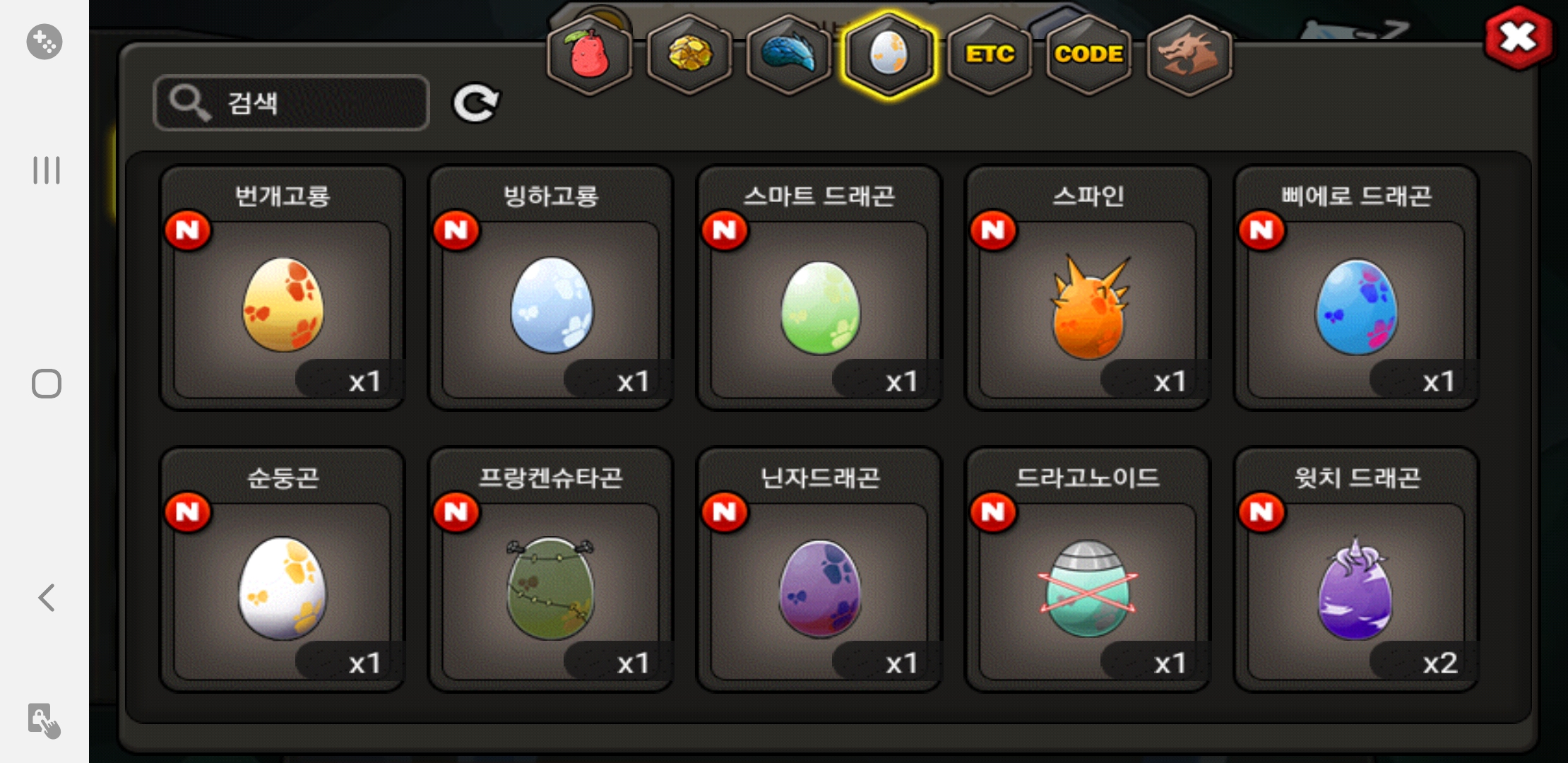Image resolution: width=1568 pixels, height=763 pixels.
Task: Switch to the gold nugget tab
Action: (x=689, y=54)
